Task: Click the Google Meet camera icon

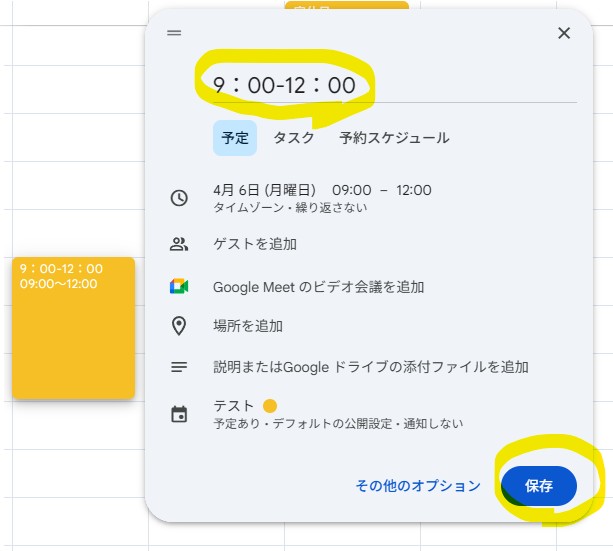Action: 179,287
